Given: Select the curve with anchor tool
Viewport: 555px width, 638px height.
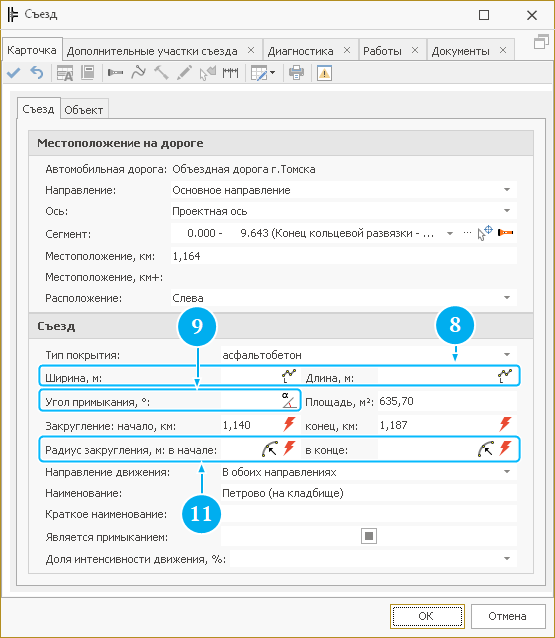Looking at the screenshot, I should pos(138,73).
